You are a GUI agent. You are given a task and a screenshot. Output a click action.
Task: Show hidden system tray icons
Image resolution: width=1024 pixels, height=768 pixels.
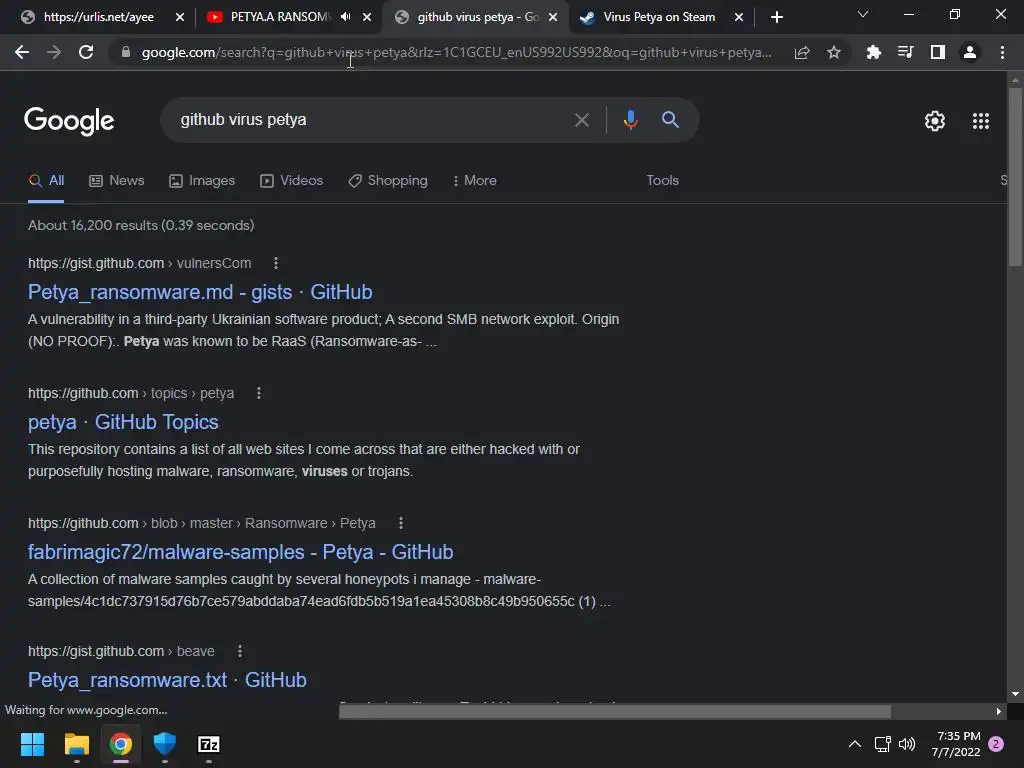[854, 744]
